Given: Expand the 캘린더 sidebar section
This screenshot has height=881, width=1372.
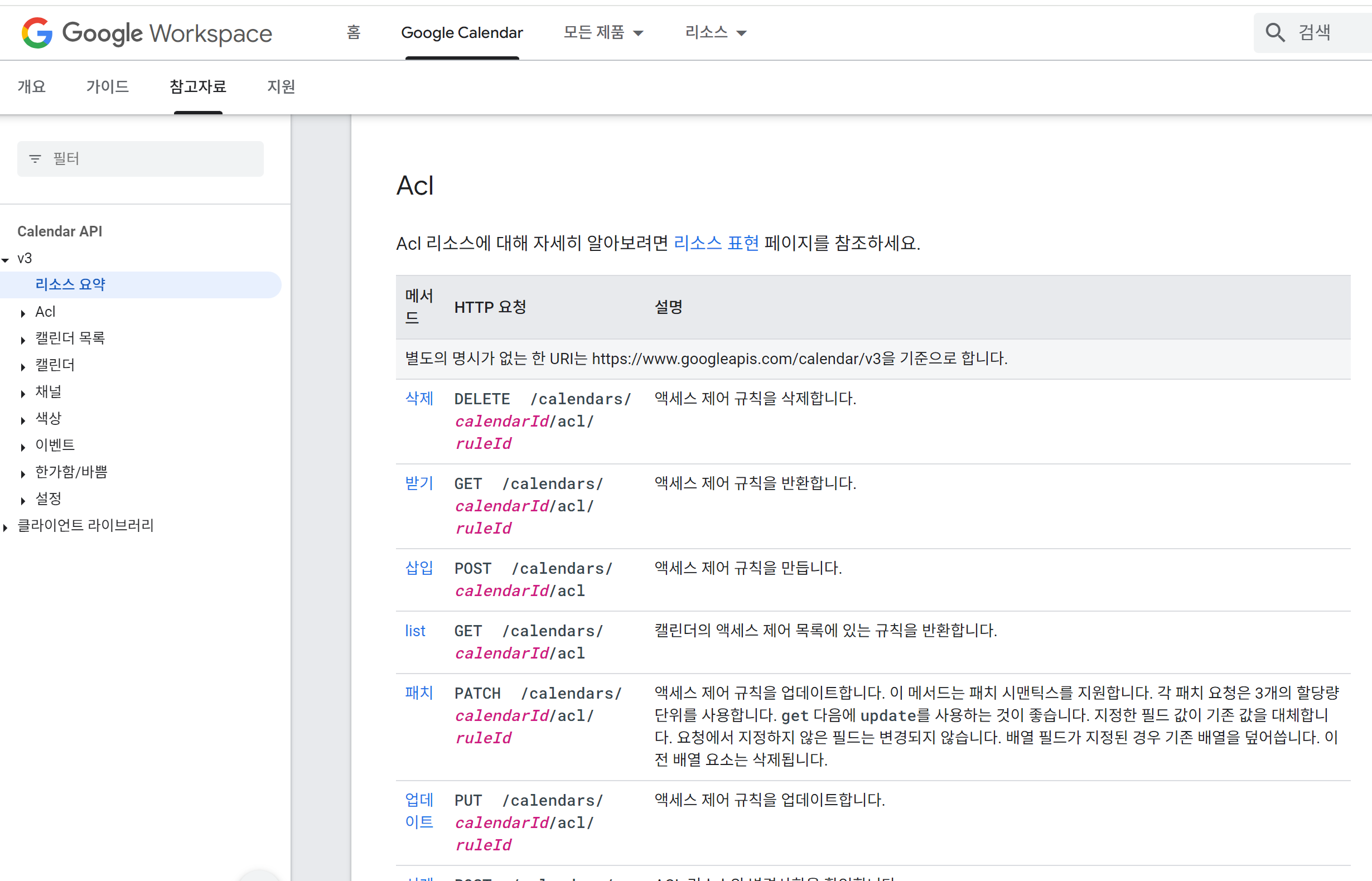Looking at the screenshot, I should [23, 367].
